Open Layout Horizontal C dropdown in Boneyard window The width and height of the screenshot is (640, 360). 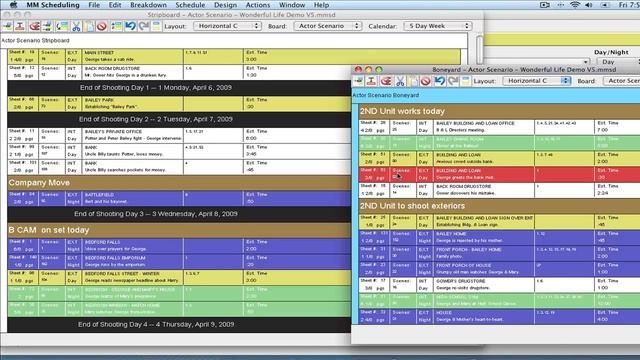pos(537,81)
